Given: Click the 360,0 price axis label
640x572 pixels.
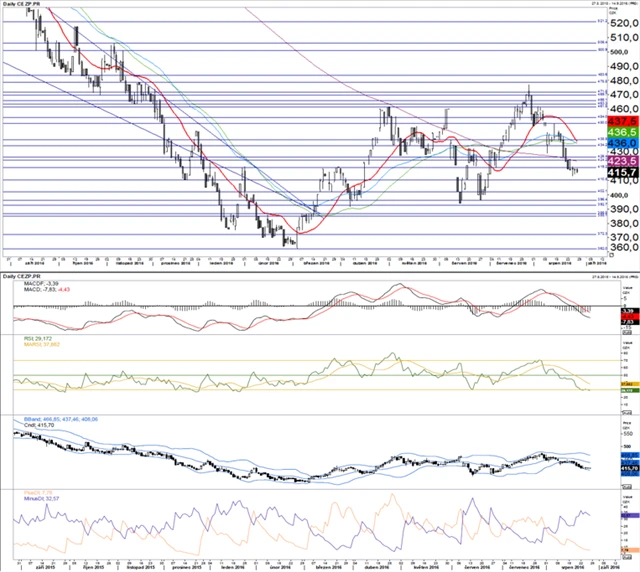Looking at the screenshot, I should (623, 247).
